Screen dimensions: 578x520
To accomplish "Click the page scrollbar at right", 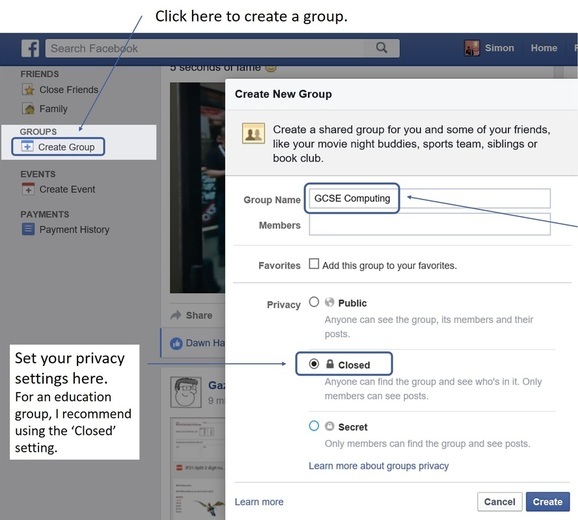I will click(558, 72).
